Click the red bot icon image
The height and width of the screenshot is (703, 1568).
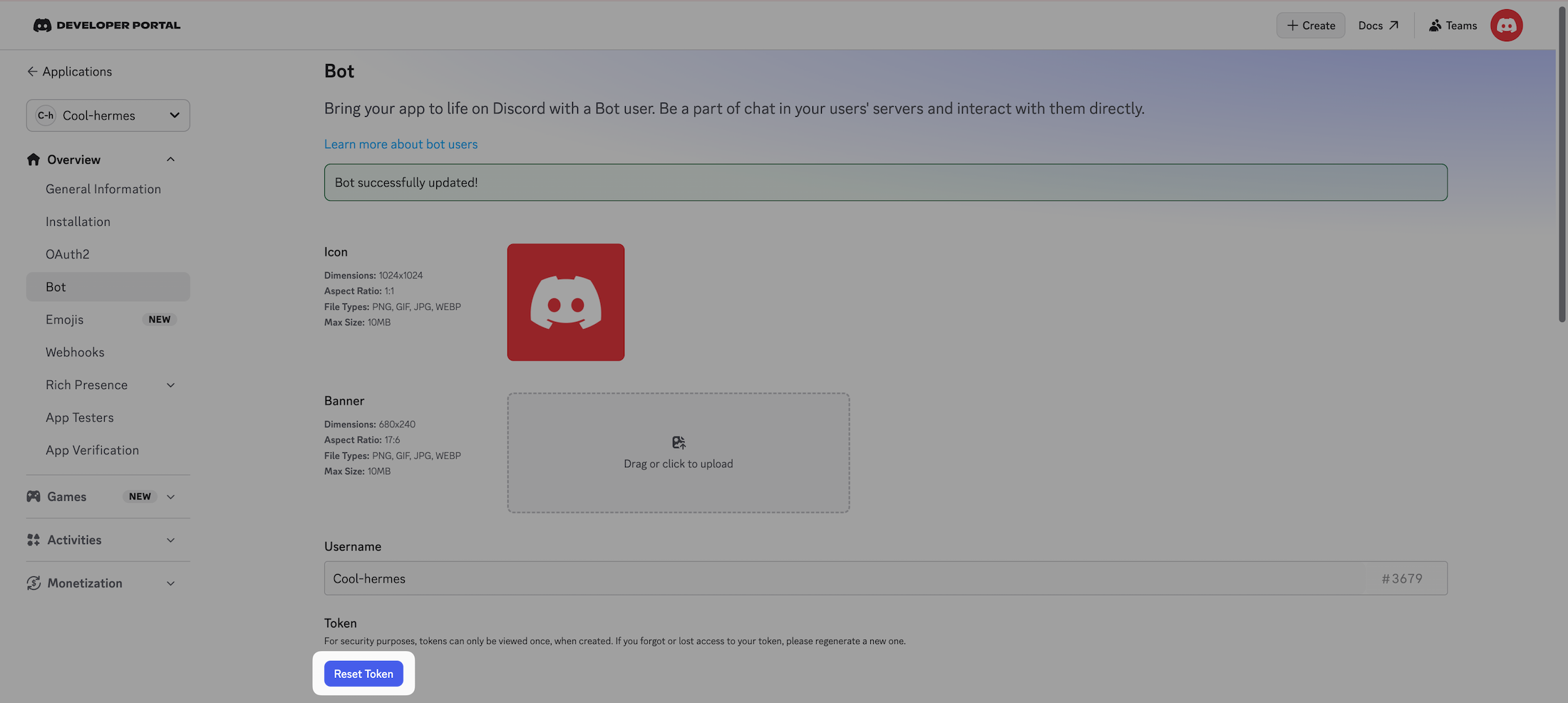pyautogui.click(x=566, y=302)
